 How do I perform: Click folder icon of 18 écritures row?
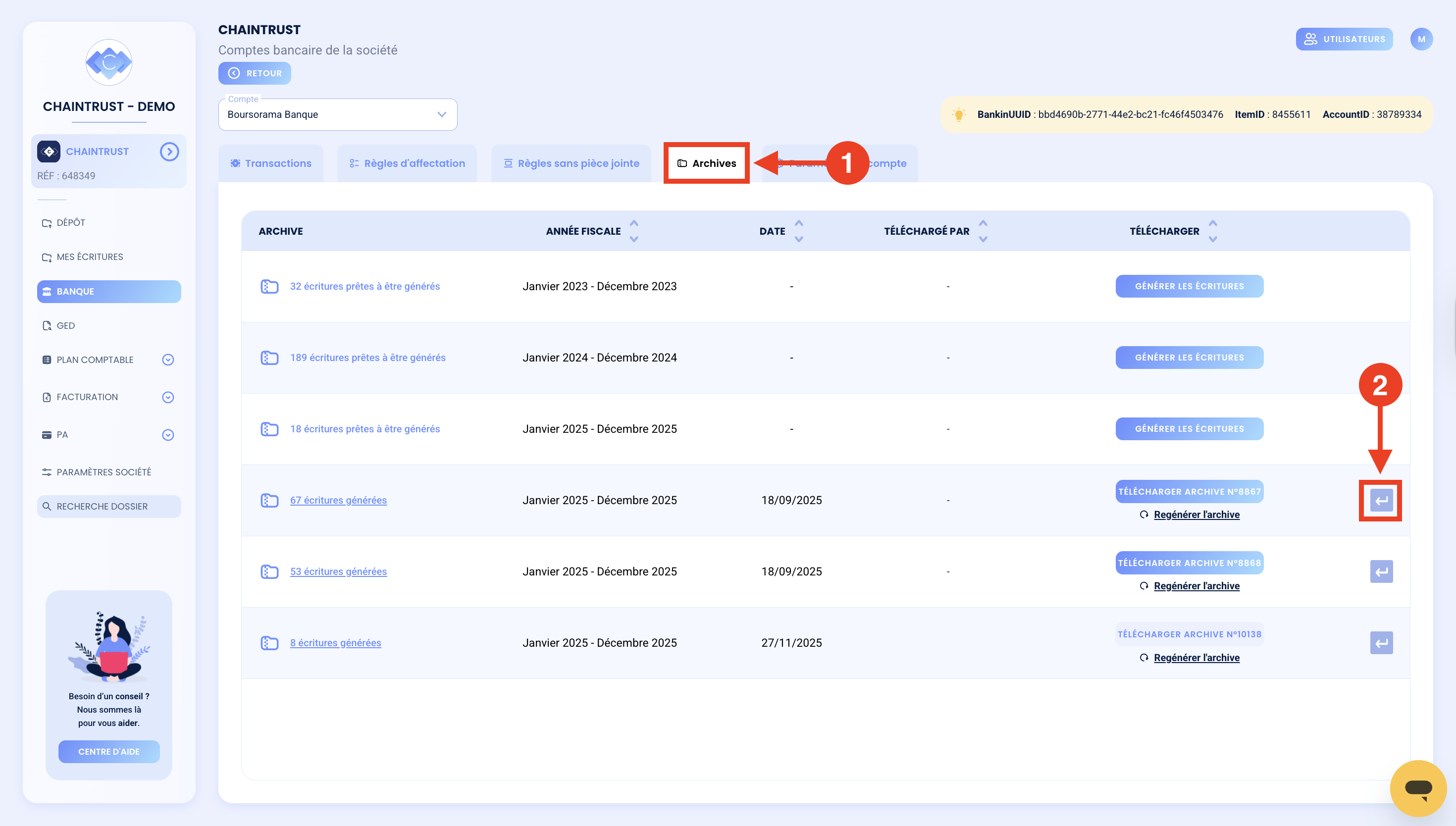pos(269,429)
